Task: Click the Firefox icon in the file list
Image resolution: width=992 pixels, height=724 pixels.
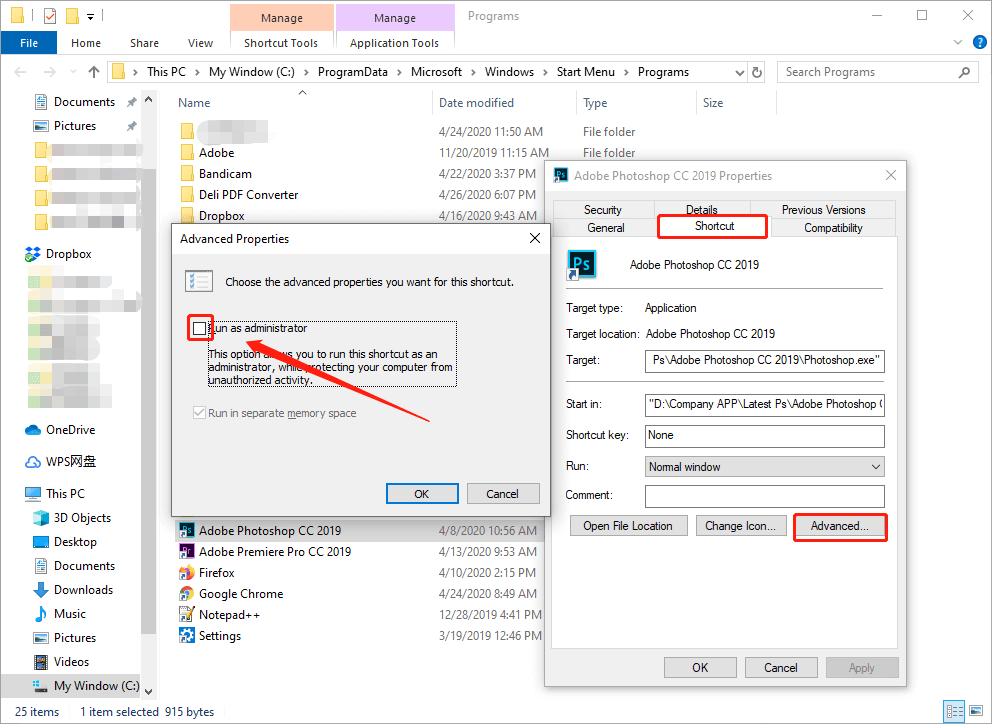Action: click(x=187, y=573)
